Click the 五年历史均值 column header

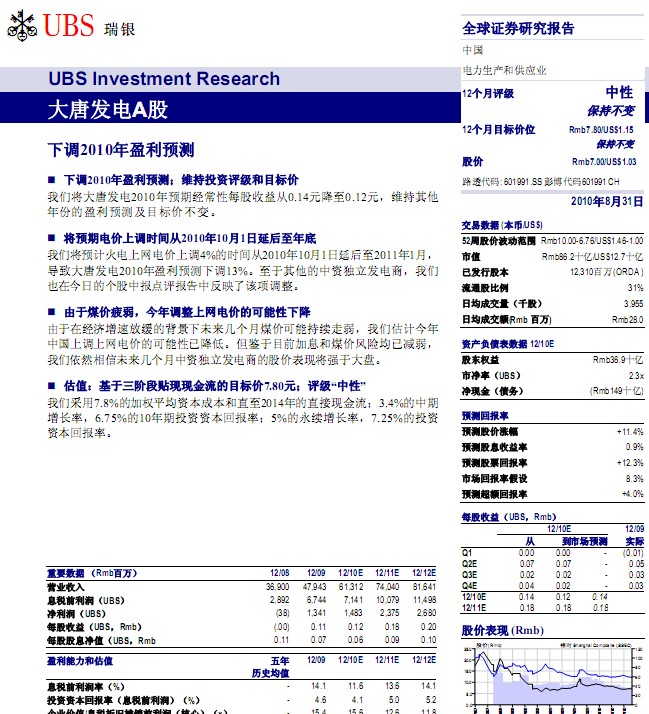tap(271, 667)
